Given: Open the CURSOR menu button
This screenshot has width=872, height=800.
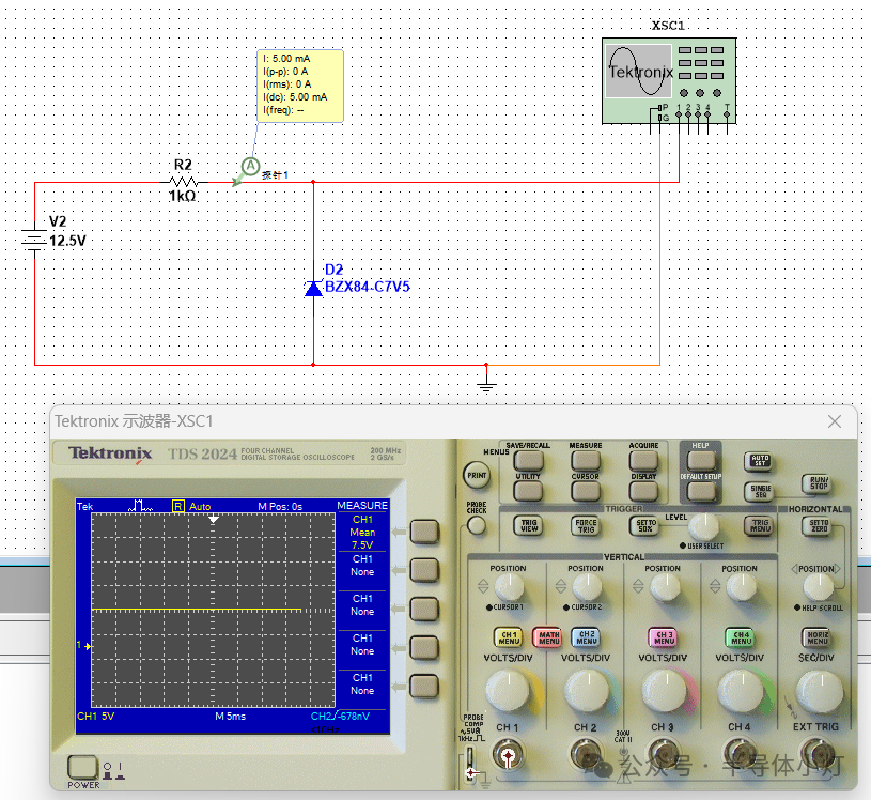Looking at the screenshot, I should (x=586, y=491).
